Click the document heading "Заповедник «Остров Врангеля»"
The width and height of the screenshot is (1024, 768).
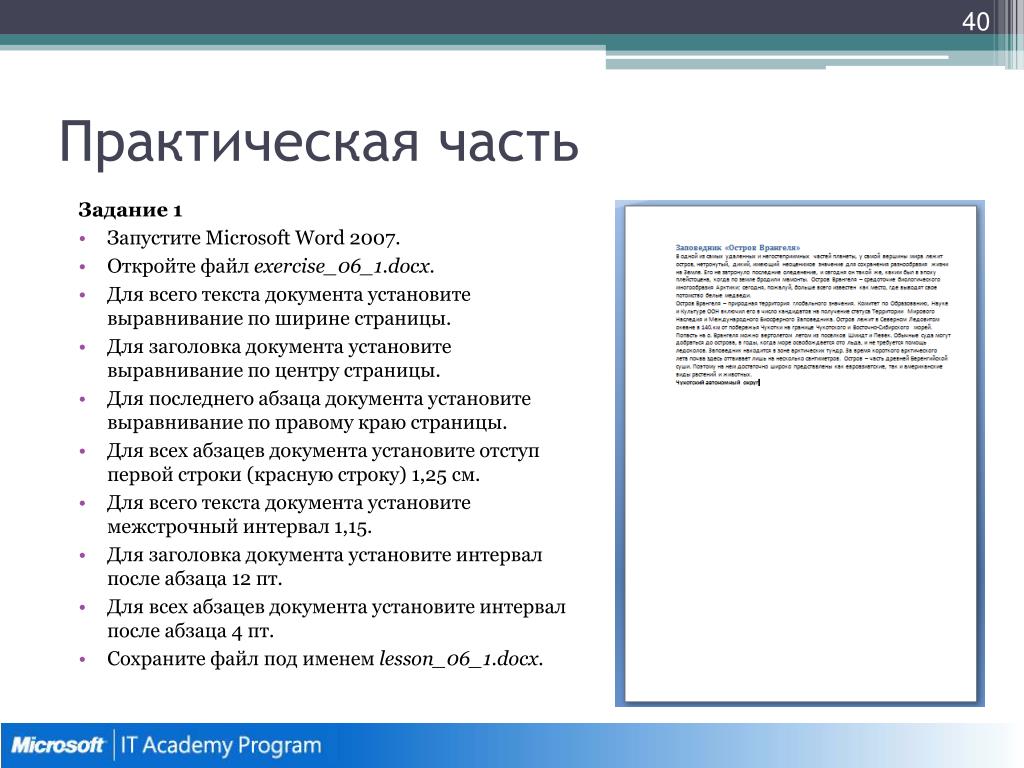737,248
